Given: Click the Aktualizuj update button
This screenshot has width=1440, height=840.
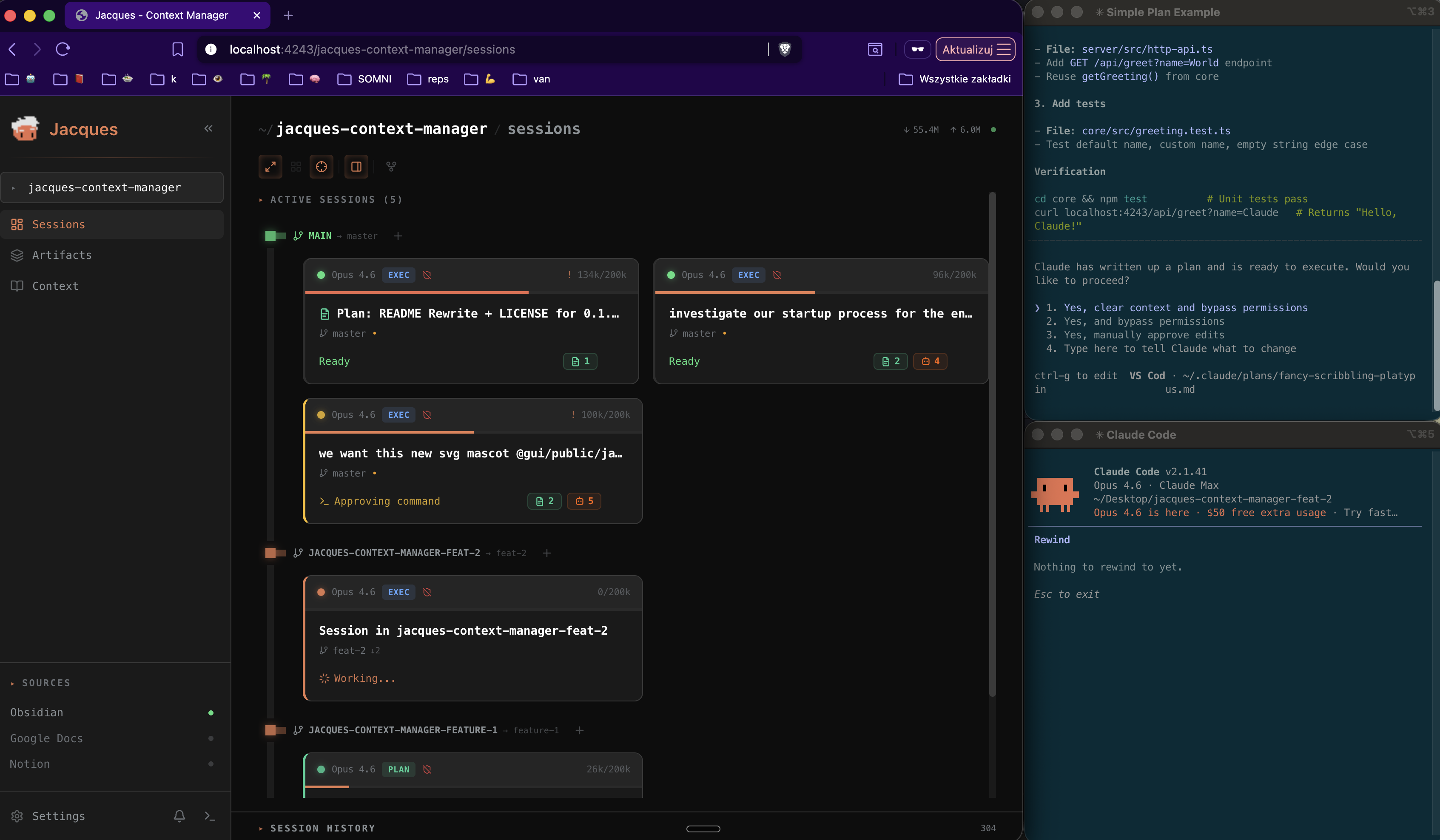Looking at the screenshot, I should click(x=976, y=49).
